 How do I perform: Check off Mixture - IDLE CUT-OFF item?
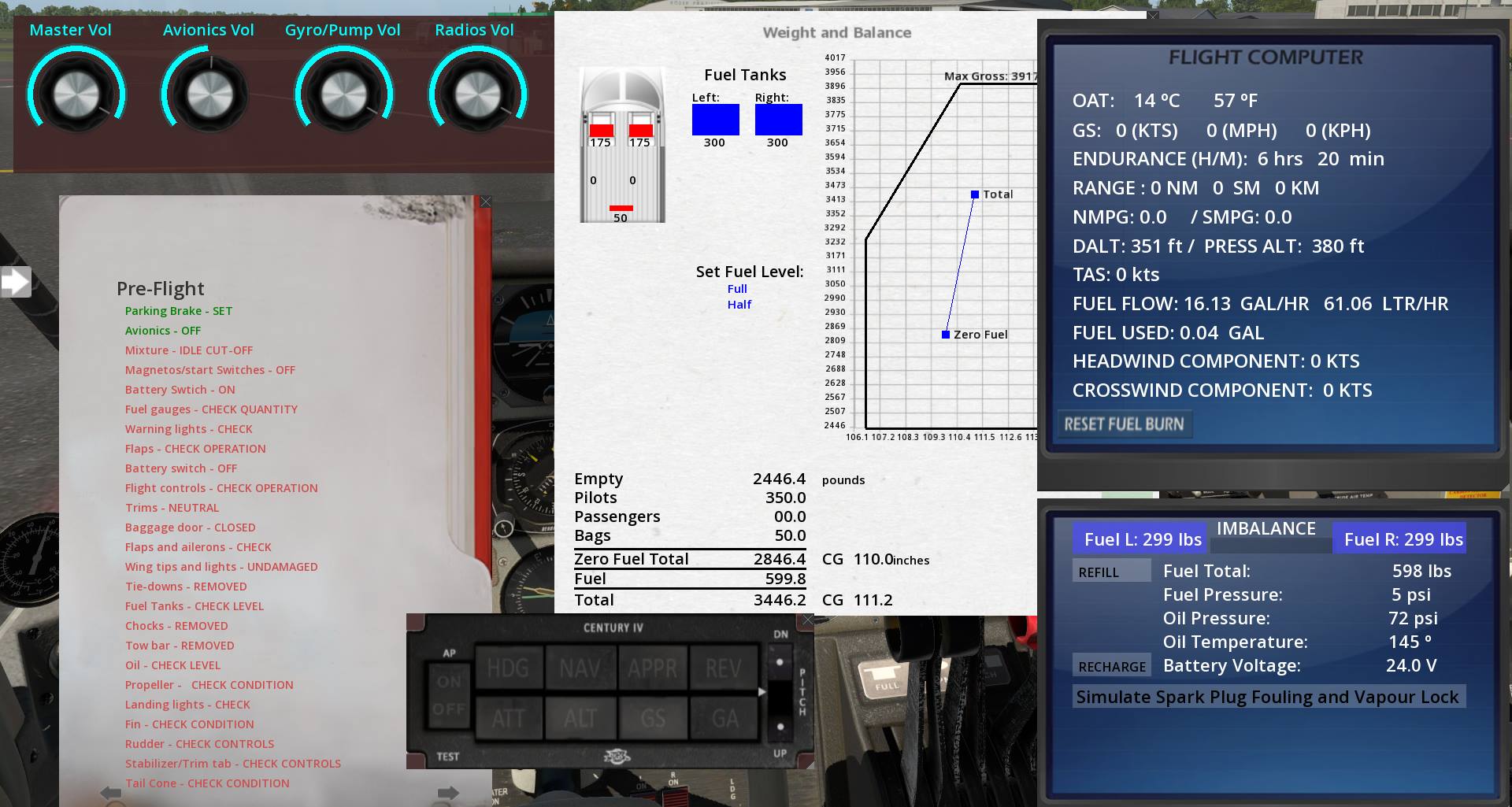189,350
